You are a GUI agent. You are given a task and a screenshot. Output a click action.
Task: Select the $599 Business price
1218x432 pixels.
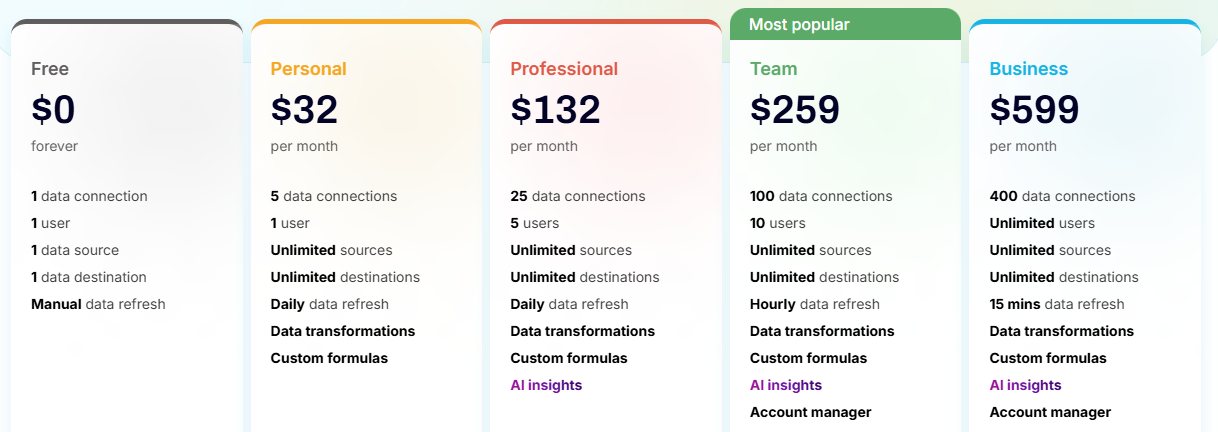1034,110
